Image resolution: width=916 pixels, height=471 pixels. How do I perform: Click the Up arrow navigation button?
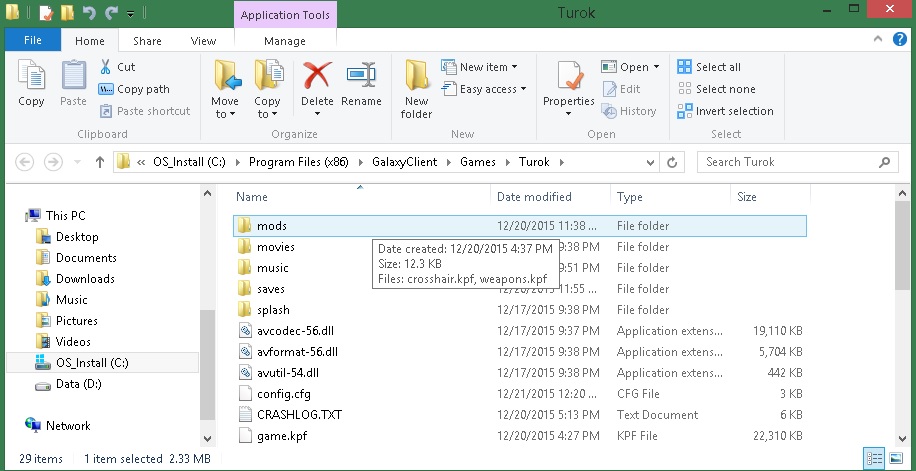pos(99,162)
